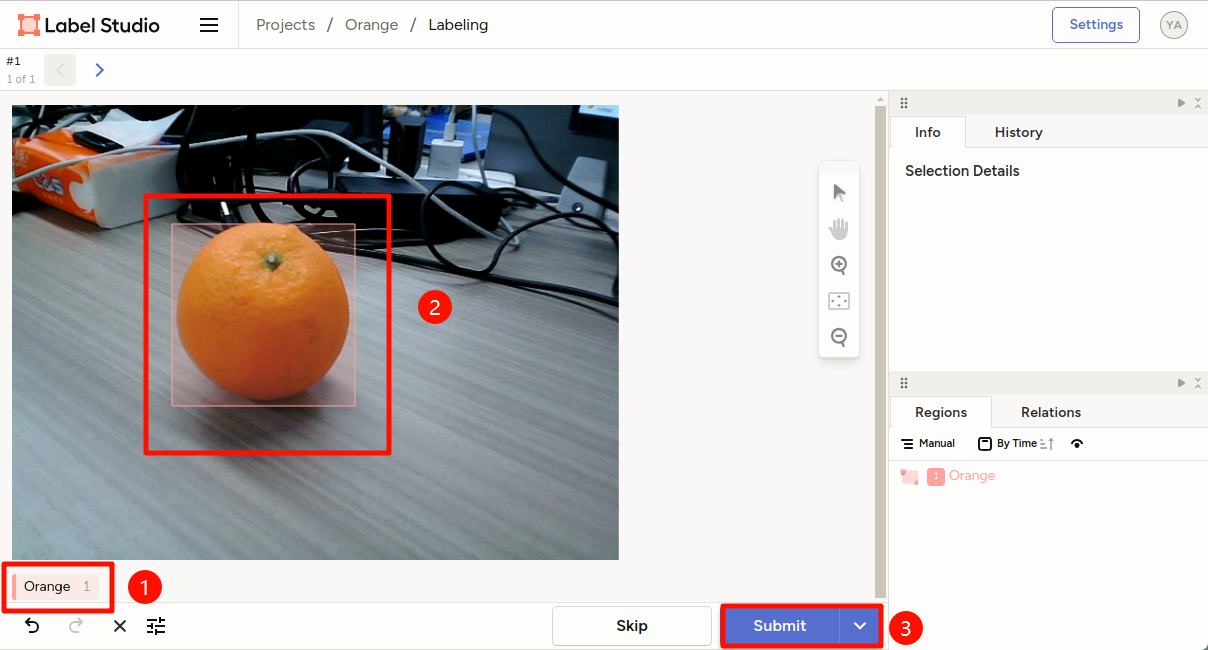Click the Selection Details heading
1208x650 pixels.
point(962,171)
